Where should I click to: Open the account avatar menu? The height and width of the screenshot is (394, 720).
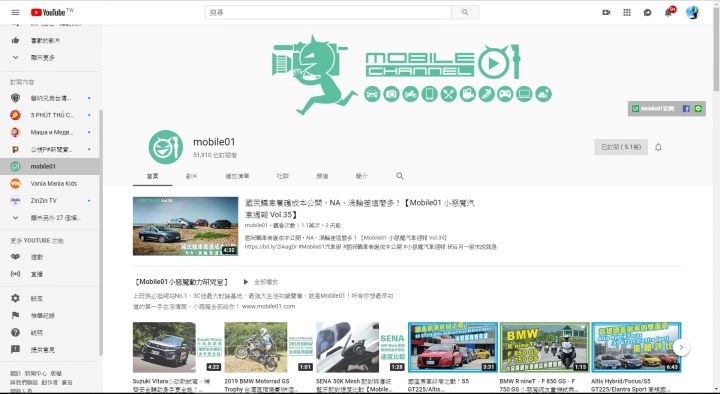[x=692, y=12]
